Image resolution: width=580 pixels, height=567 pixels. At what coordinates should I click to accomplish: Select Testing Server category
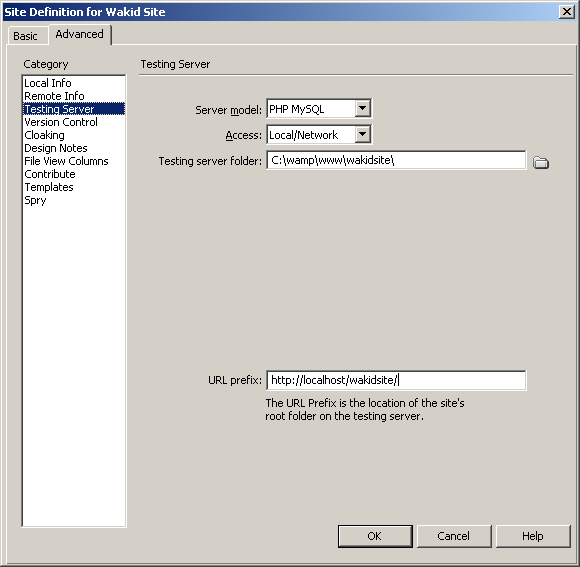click(74, 109)
